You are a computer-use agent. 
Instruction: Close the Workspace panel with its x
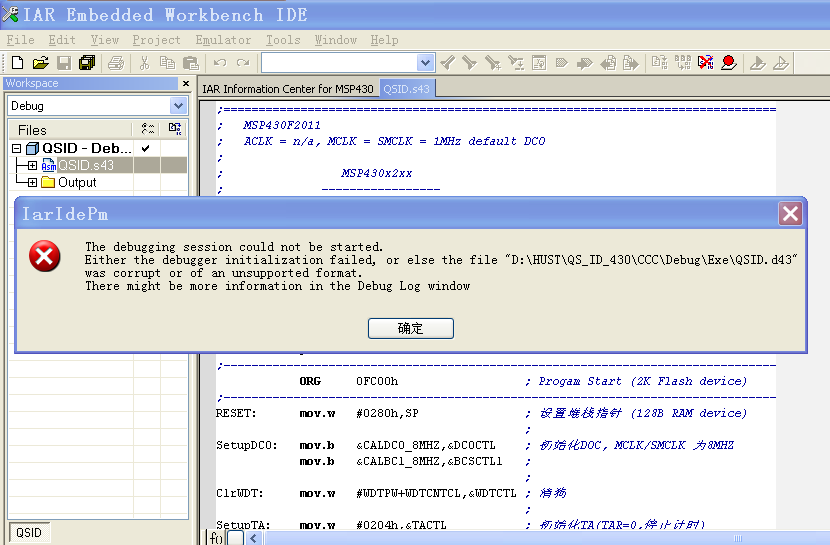pos(186,84)
